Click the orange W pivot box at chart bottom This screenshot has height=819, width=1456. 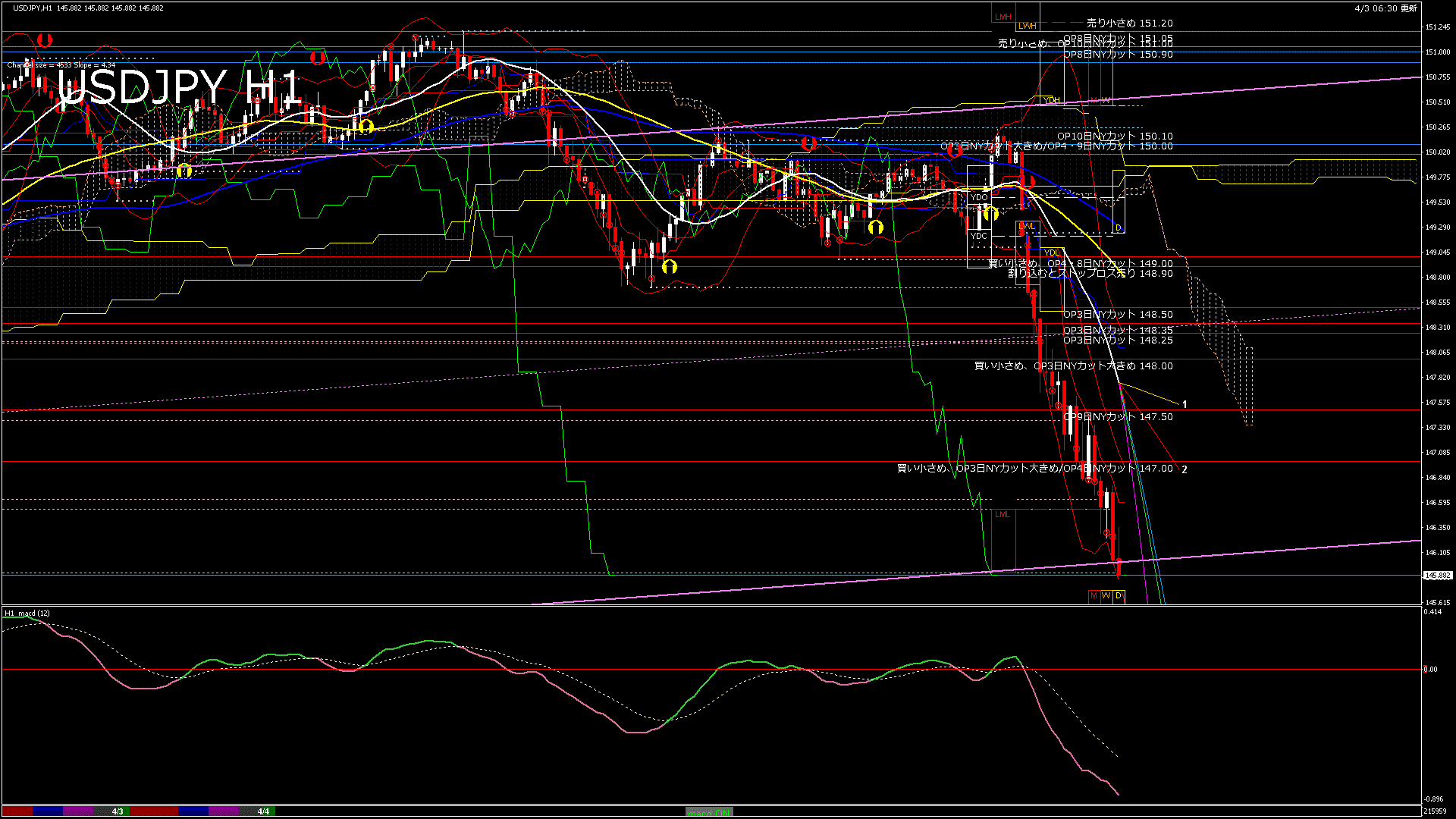1106,596
